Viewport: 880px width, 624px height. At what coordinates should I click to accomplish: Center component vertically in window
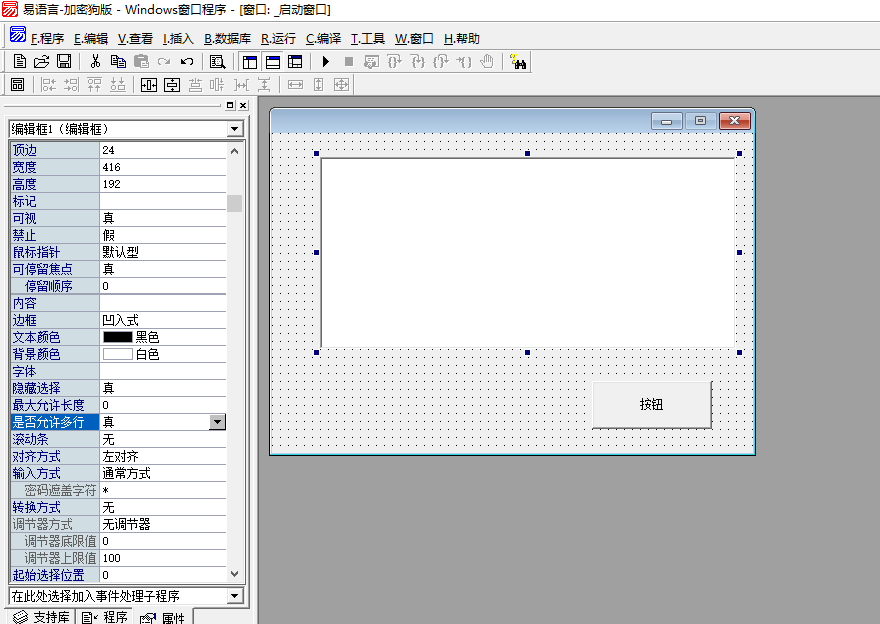coord(172,85)
